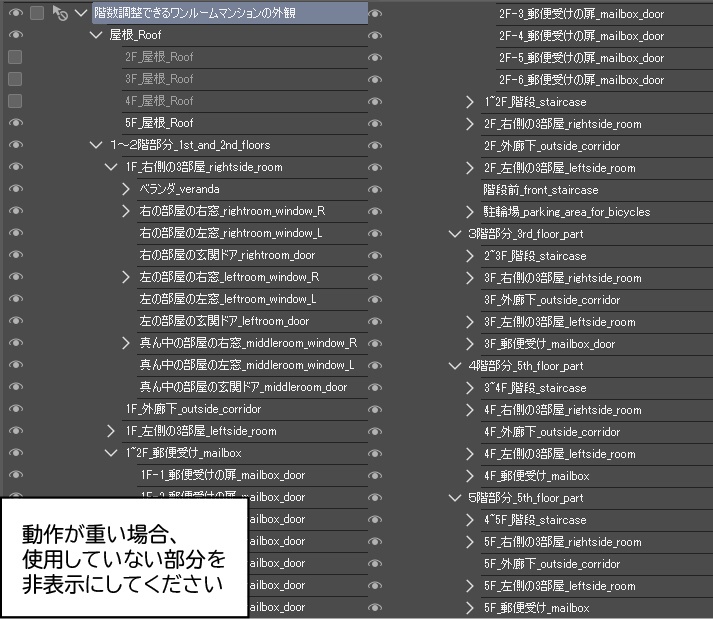The height and width of the screenshot is (619, 713).
Task: Expand 3F_郵便受け_mailbox_door group
Action: point(470,344)
